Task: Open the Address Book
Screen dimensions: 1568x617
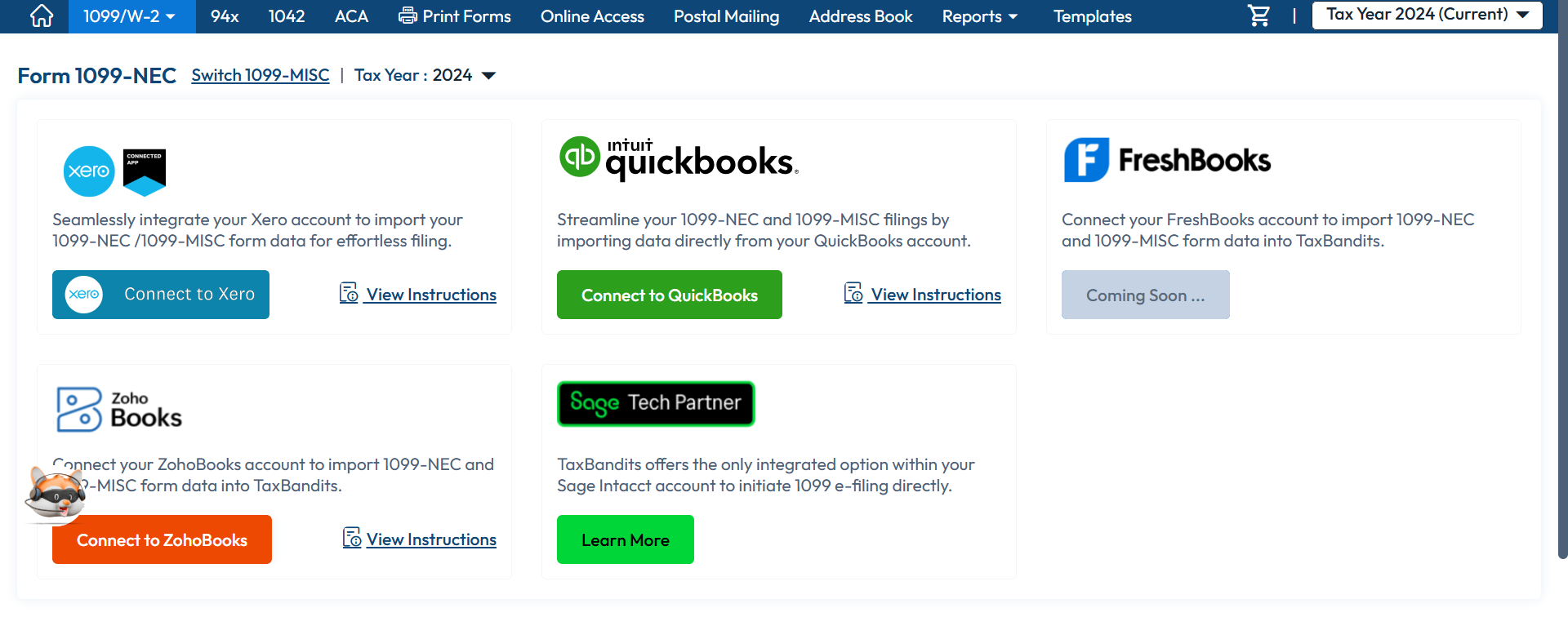Action: (x=861, y=16)
